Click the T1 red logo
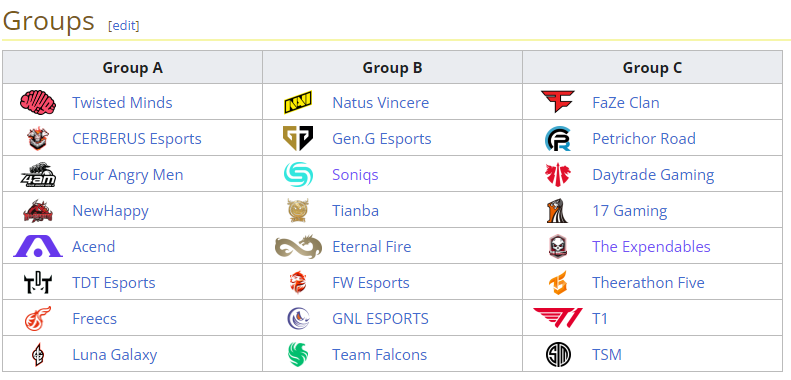The width and height of the screenshot is (791, 380). (558, 318)
